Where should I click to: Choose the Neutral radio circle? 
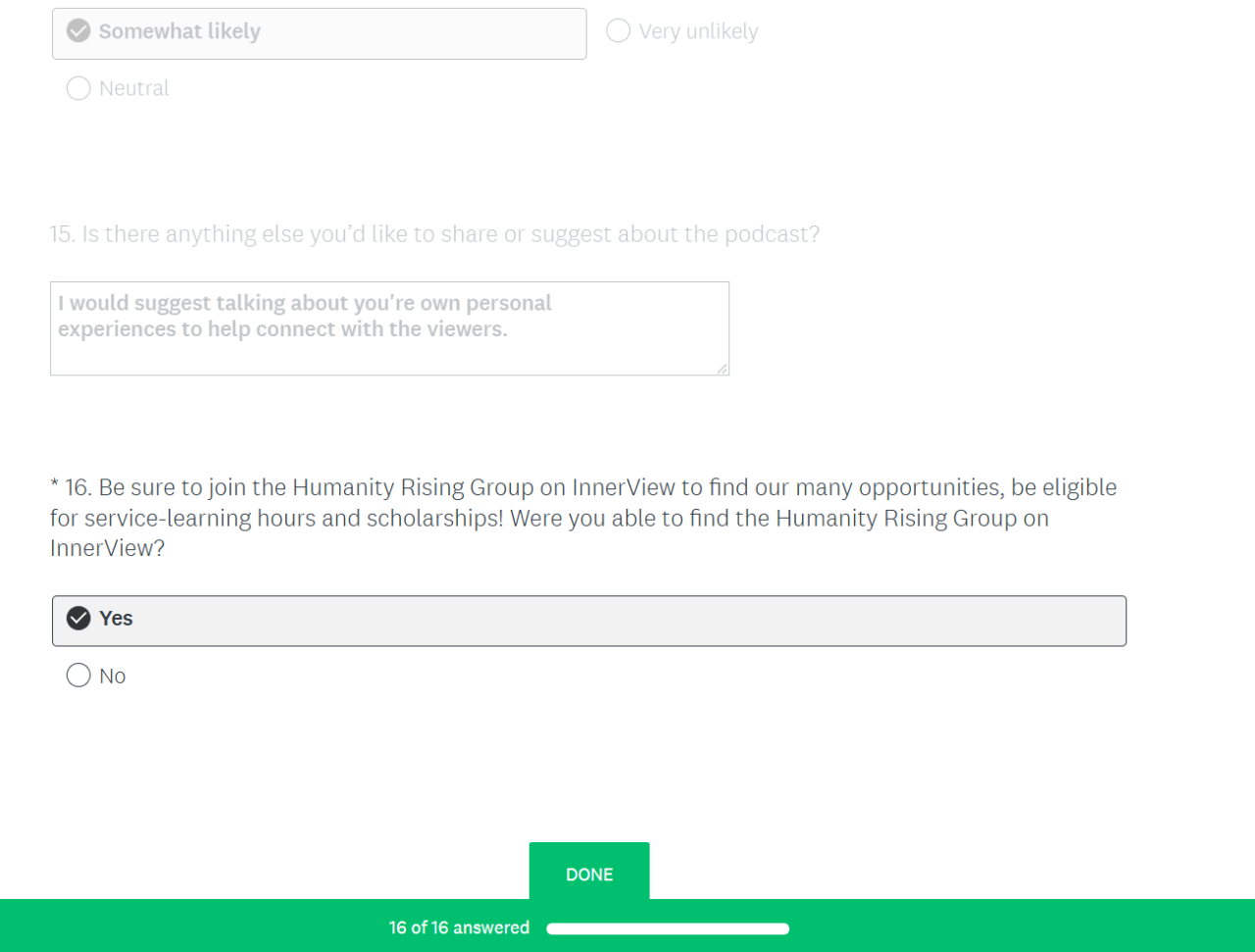(78, 88)
